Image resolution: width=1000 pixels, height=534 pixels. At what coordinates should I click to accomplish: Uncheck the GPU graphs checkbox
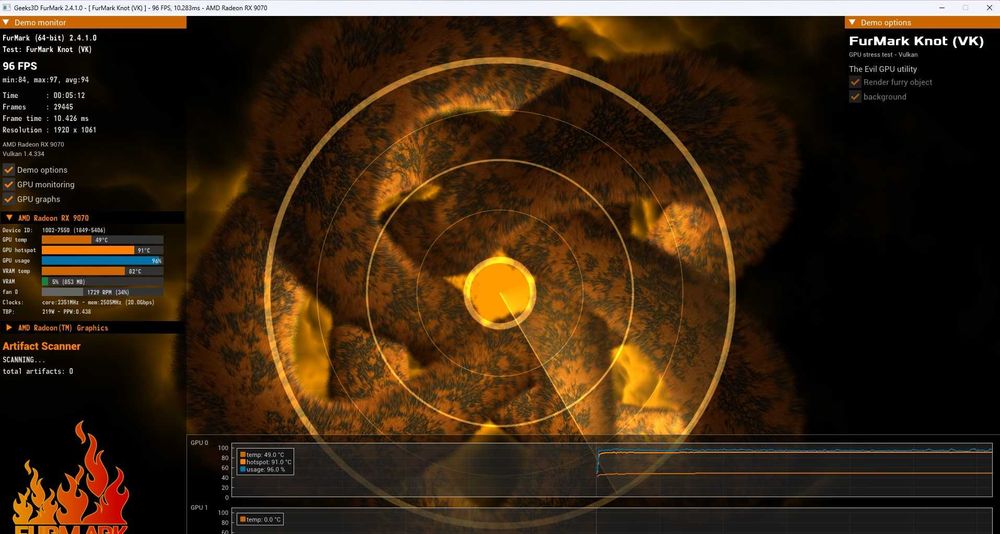click(x=9, y=199)
